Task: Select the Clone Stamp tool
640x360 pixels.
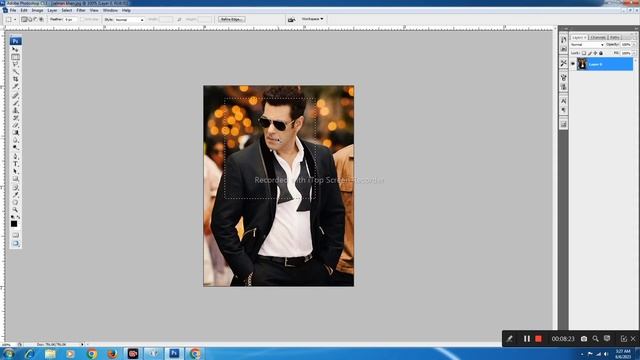Action: 16,110
